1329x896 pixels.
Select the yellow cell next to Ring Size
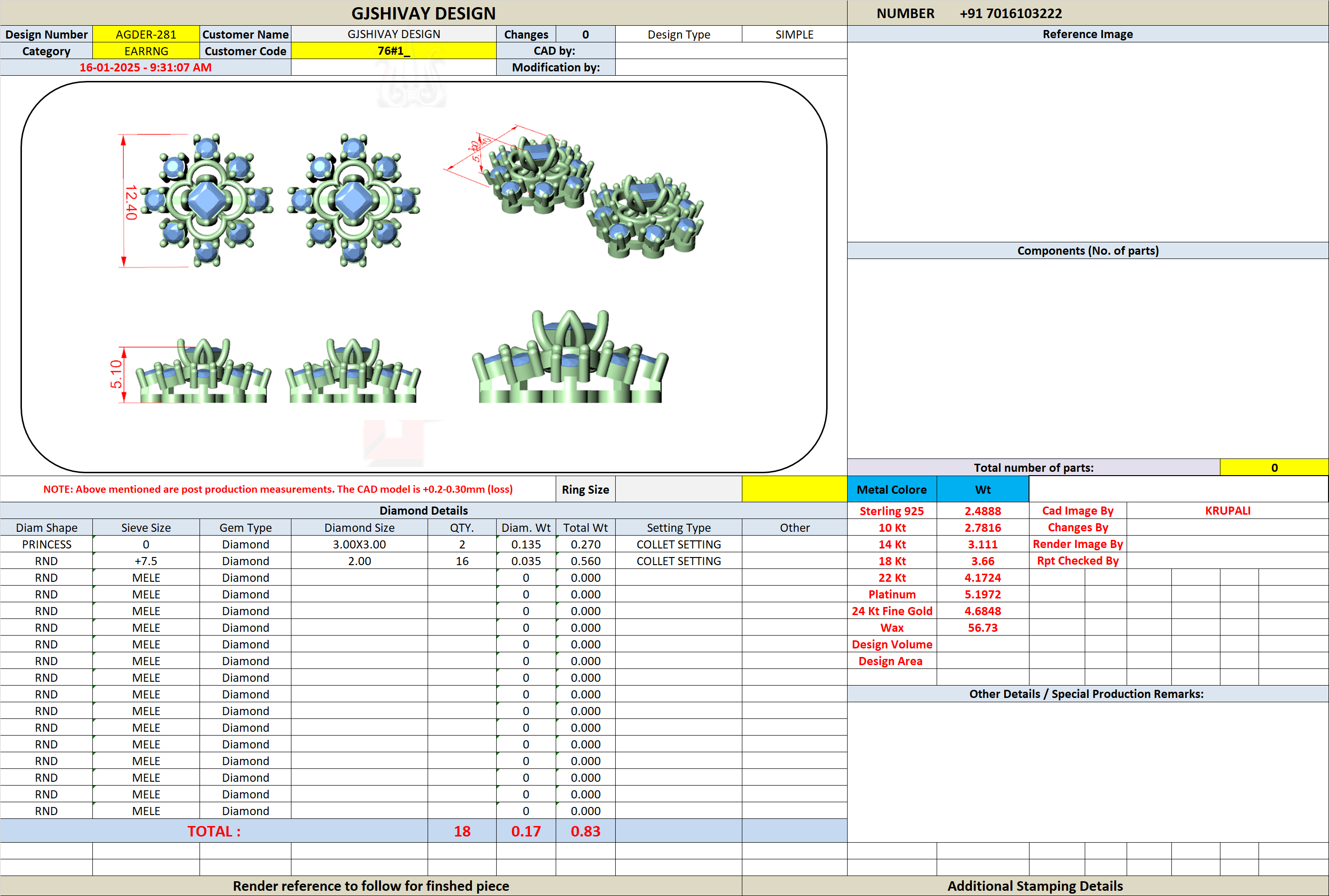(x=794, y=489)
